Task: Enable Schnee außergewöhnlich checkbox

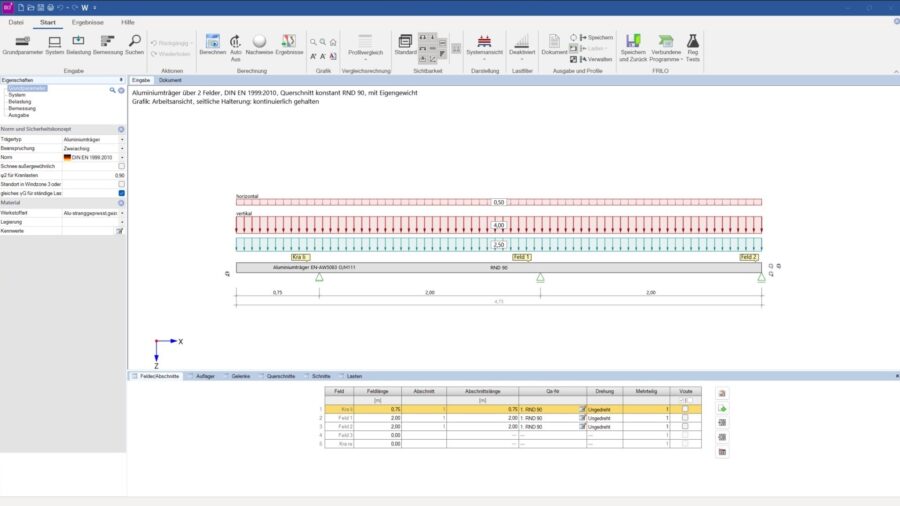Action: point(121,166)
